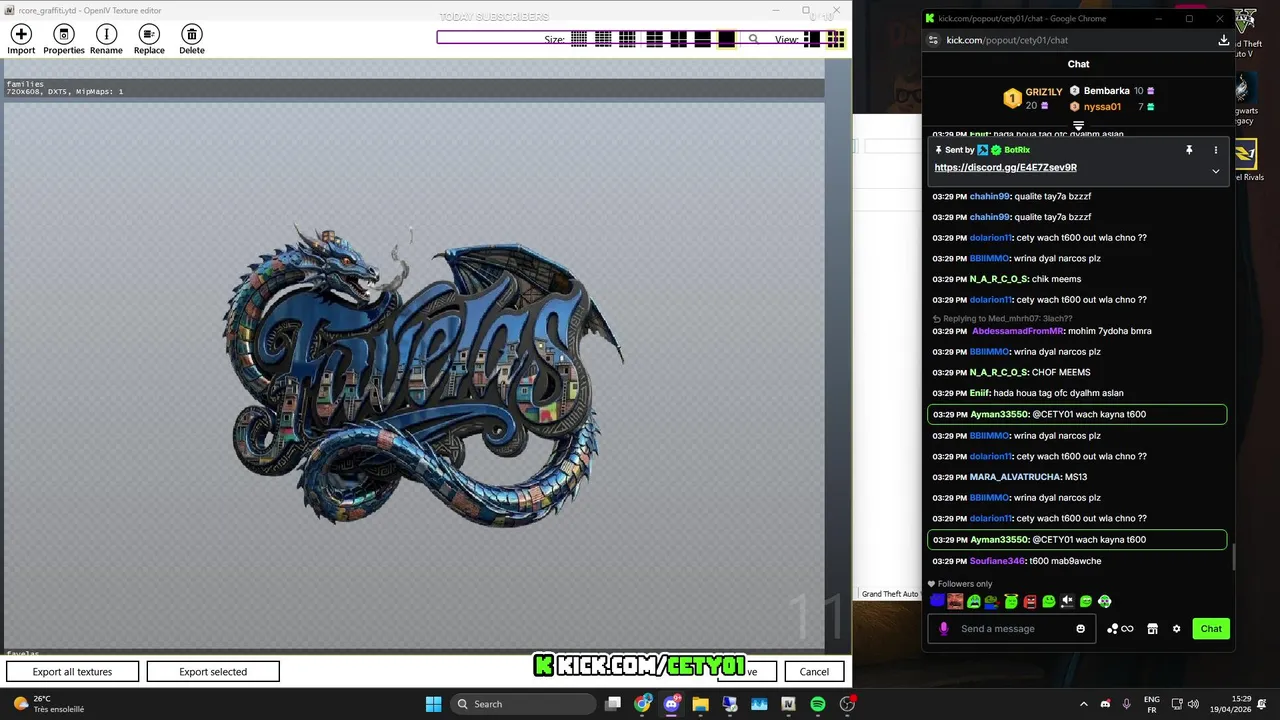
Task: Import a texture in OpenIV
Action: [21, 40]
